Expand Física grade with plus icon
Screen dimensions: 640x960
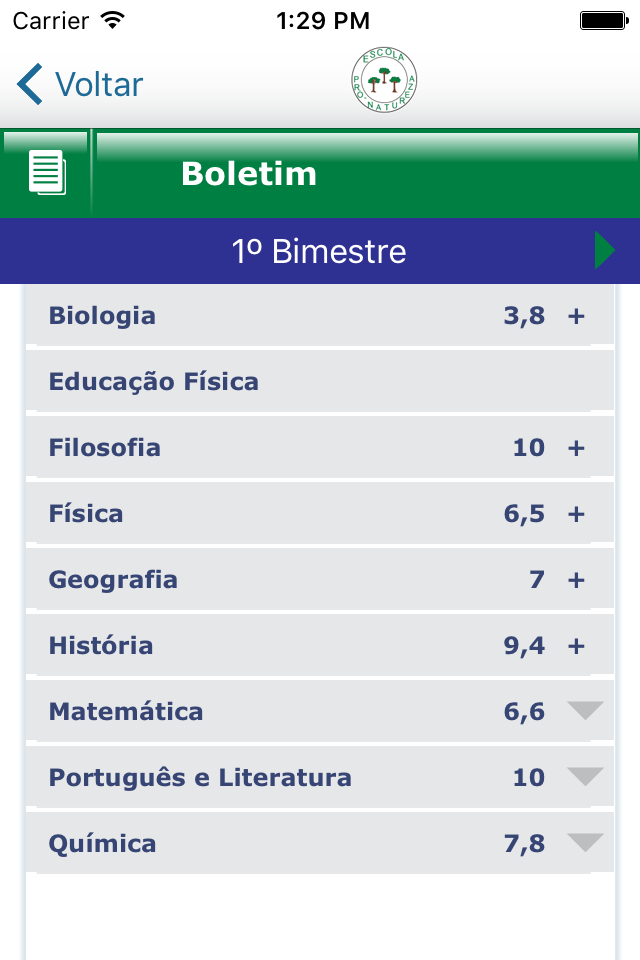pos(576,514)
